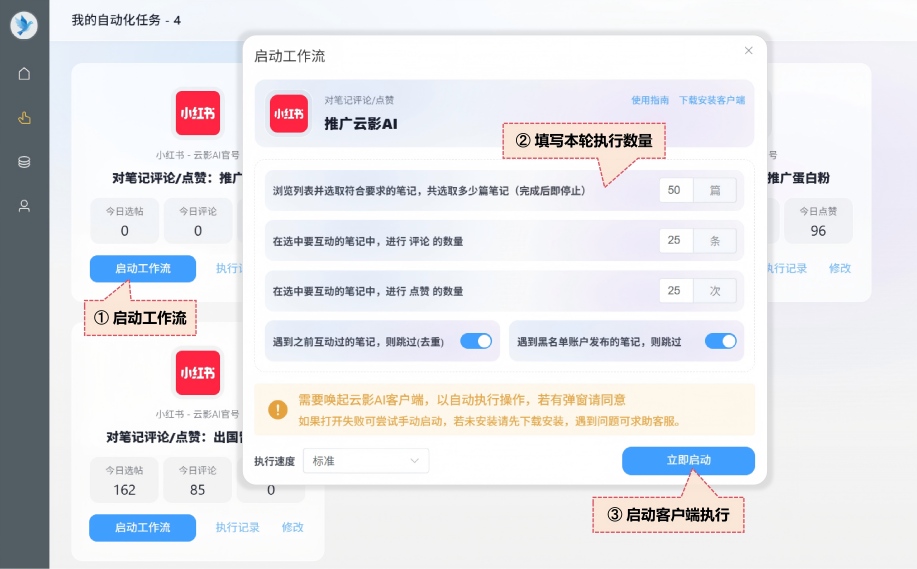The width and height of the screenshot is (917, 569).
Task: Select the pointing hand automation icon
Action: coord(24,118)
